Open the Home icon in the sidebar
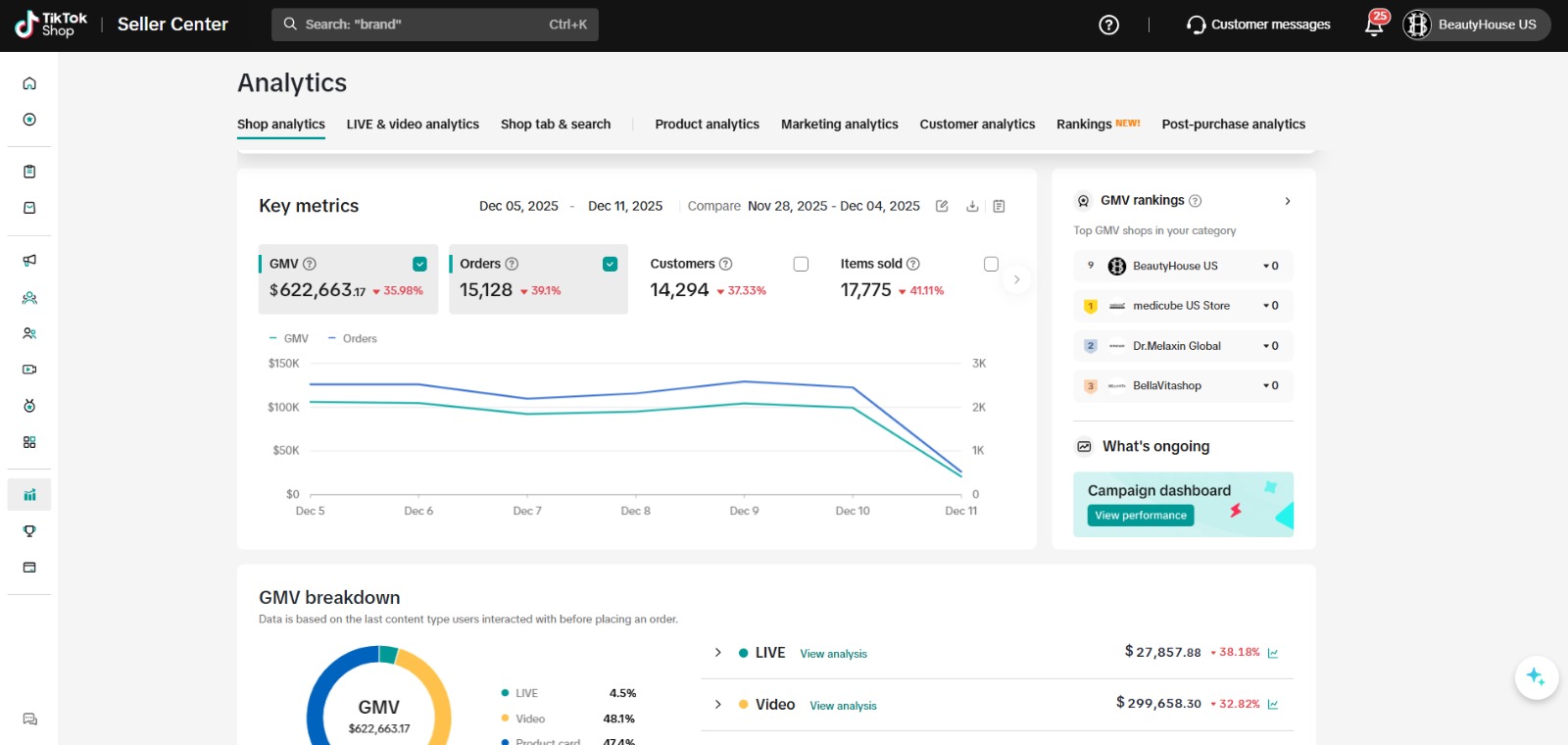This screenshot has width=1568, height=745. pyautogui.click(x=29, y=83)
